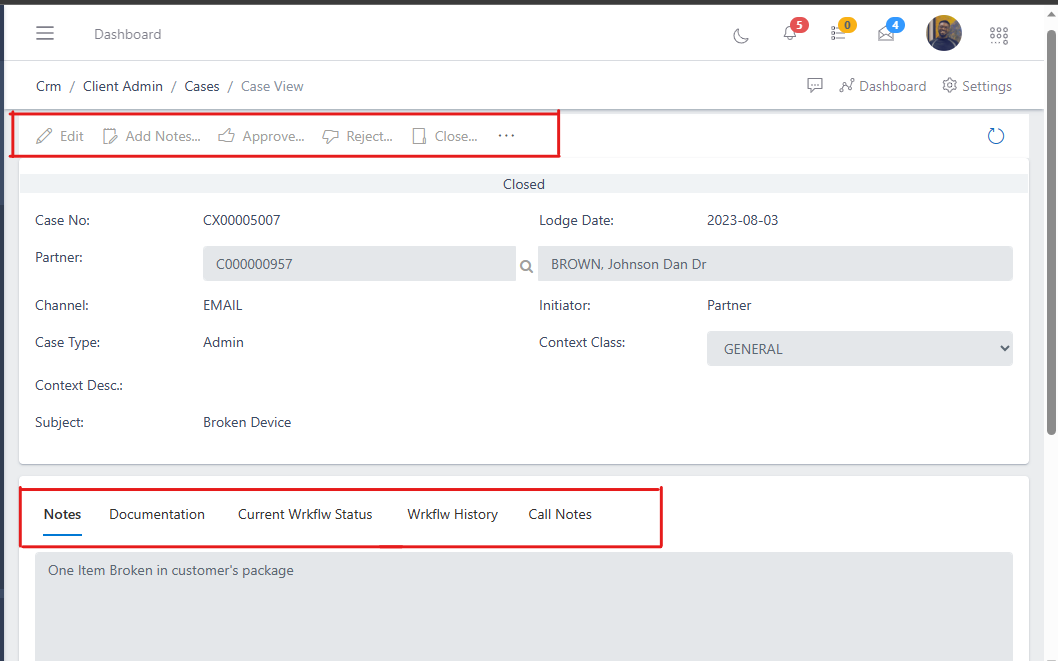Open the overflow menu with three dots
The height and width of the screenshot is (661, 1058).
pos(506,135)
